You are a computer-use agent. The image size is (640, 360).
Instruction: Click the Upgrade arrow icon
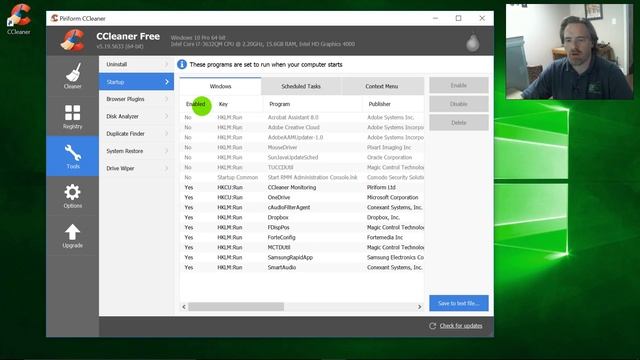point(72,232)
